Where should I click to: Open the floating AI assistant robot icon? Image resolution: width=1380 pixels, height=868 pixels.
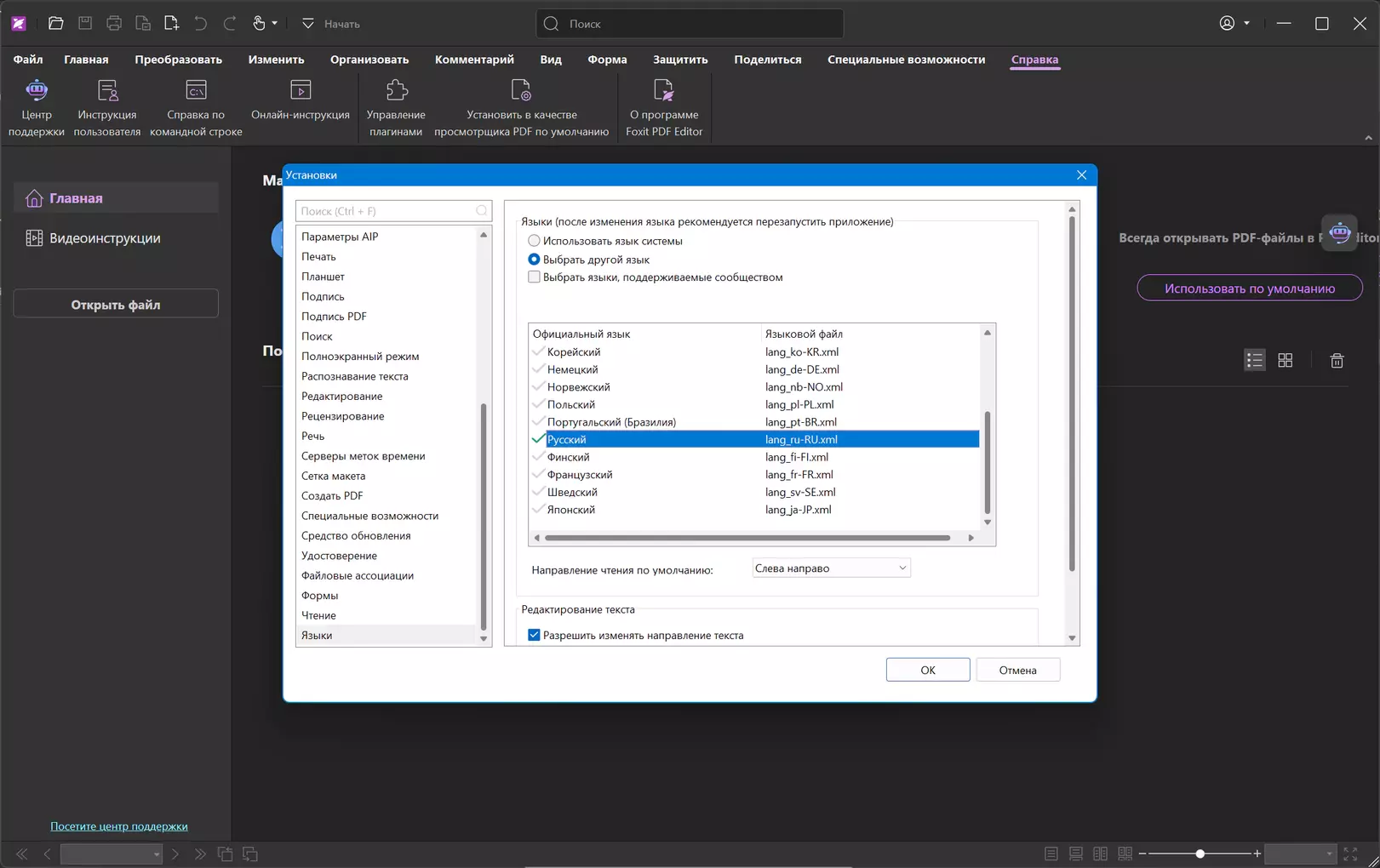[x=1339, y=232]
